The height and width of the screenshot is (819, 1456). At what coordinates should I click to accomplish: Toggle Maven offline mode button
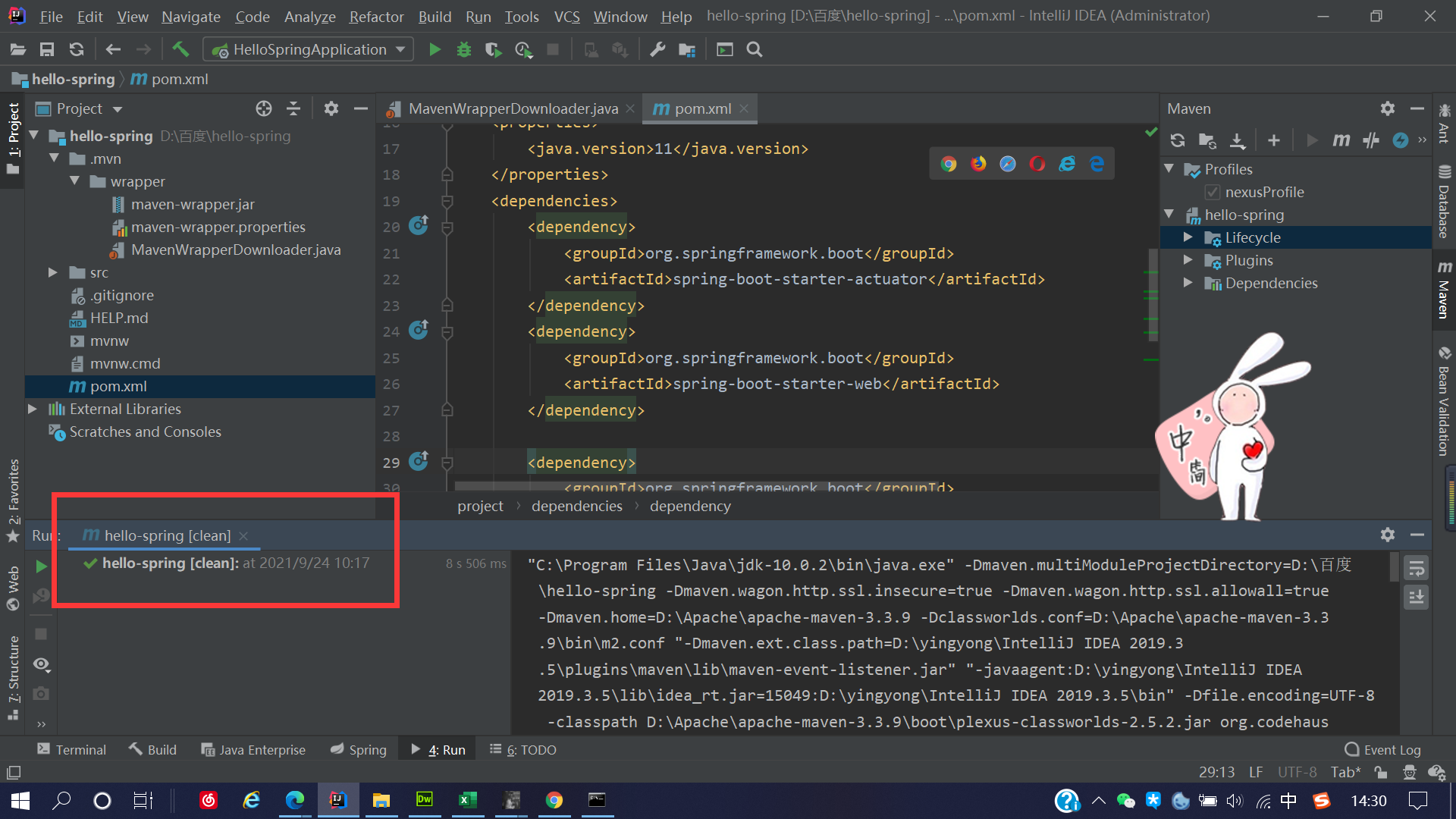(1370, 140)
